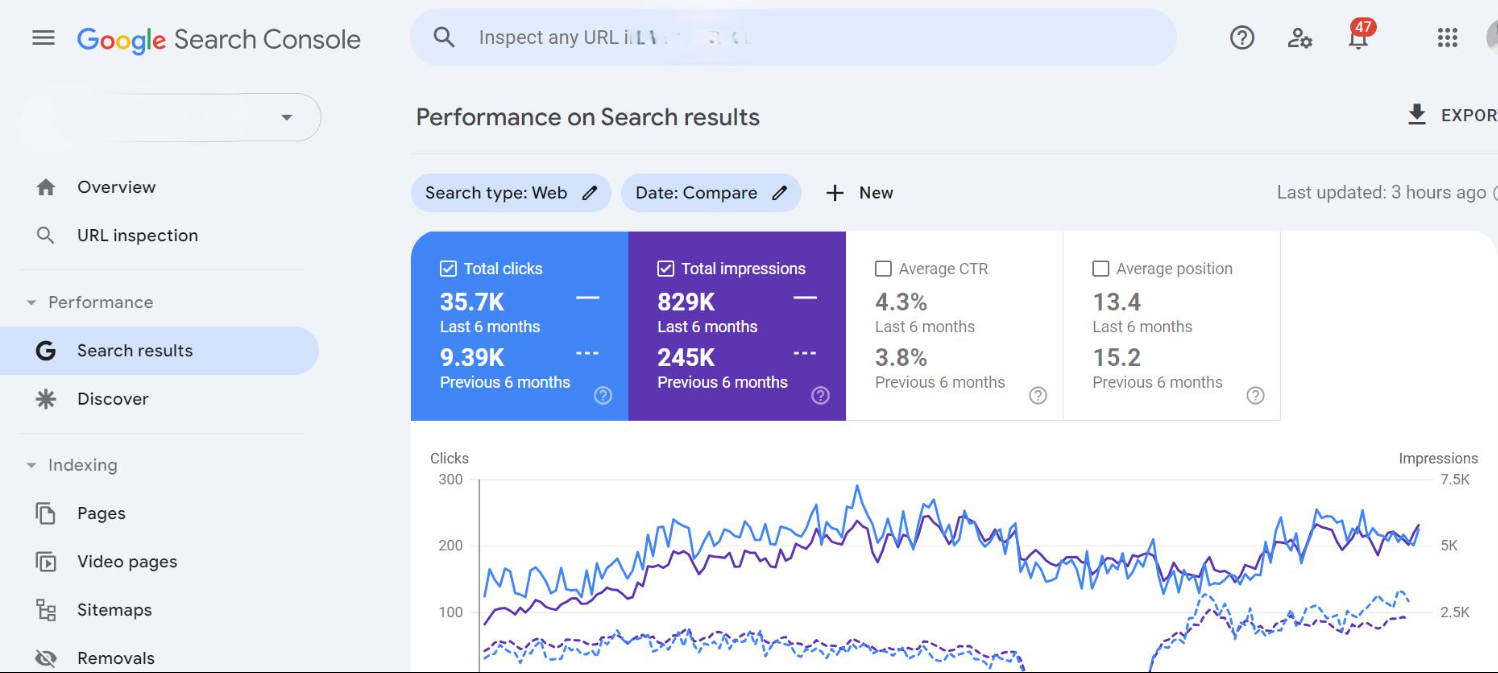Open user management settings icon
This screenshot has width=1498, height=673.
1299,38
